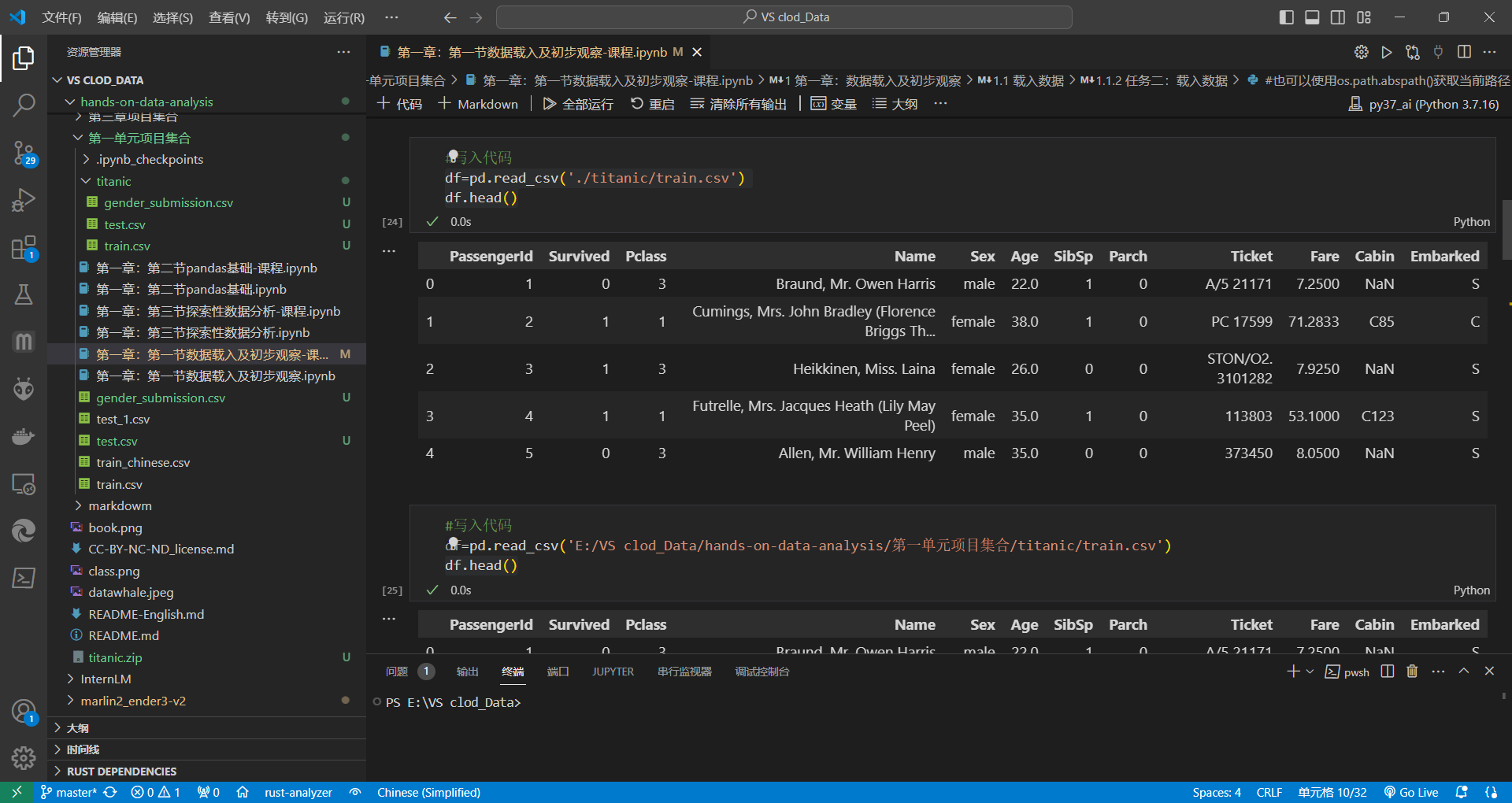Click the Manage gear icon
Image resolution: width=1512 pixels, height=803 pixels.
pos(24,757)
